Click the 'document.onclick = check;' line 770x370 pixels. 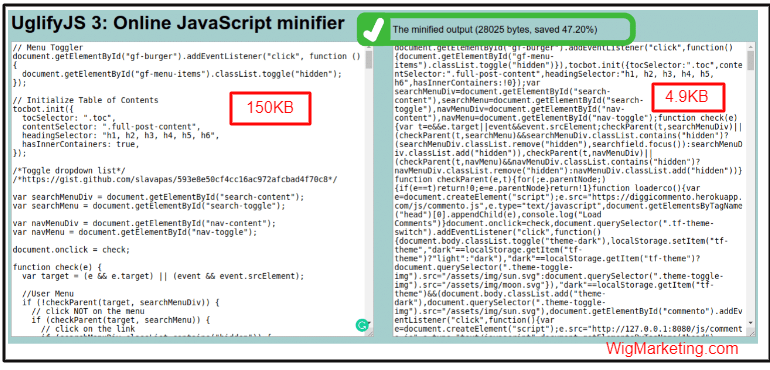click(x=72, y=250)
